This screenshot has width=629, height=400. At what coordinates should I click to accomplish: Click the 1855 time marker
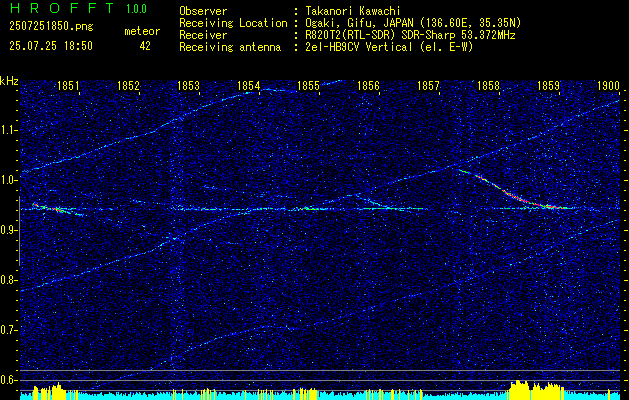[308, 86]
